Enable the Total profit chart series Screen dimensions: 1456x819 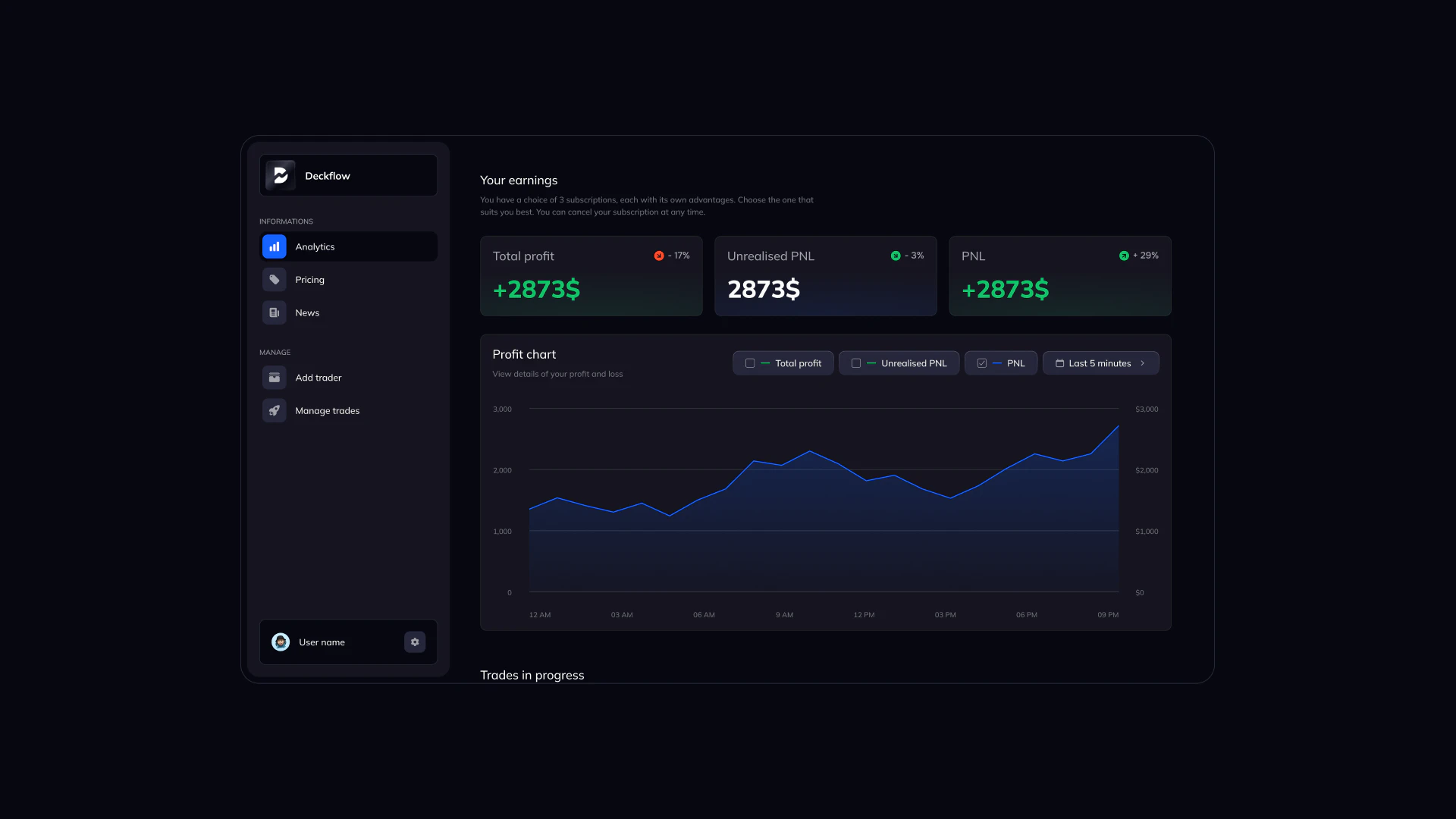point(751,362)
